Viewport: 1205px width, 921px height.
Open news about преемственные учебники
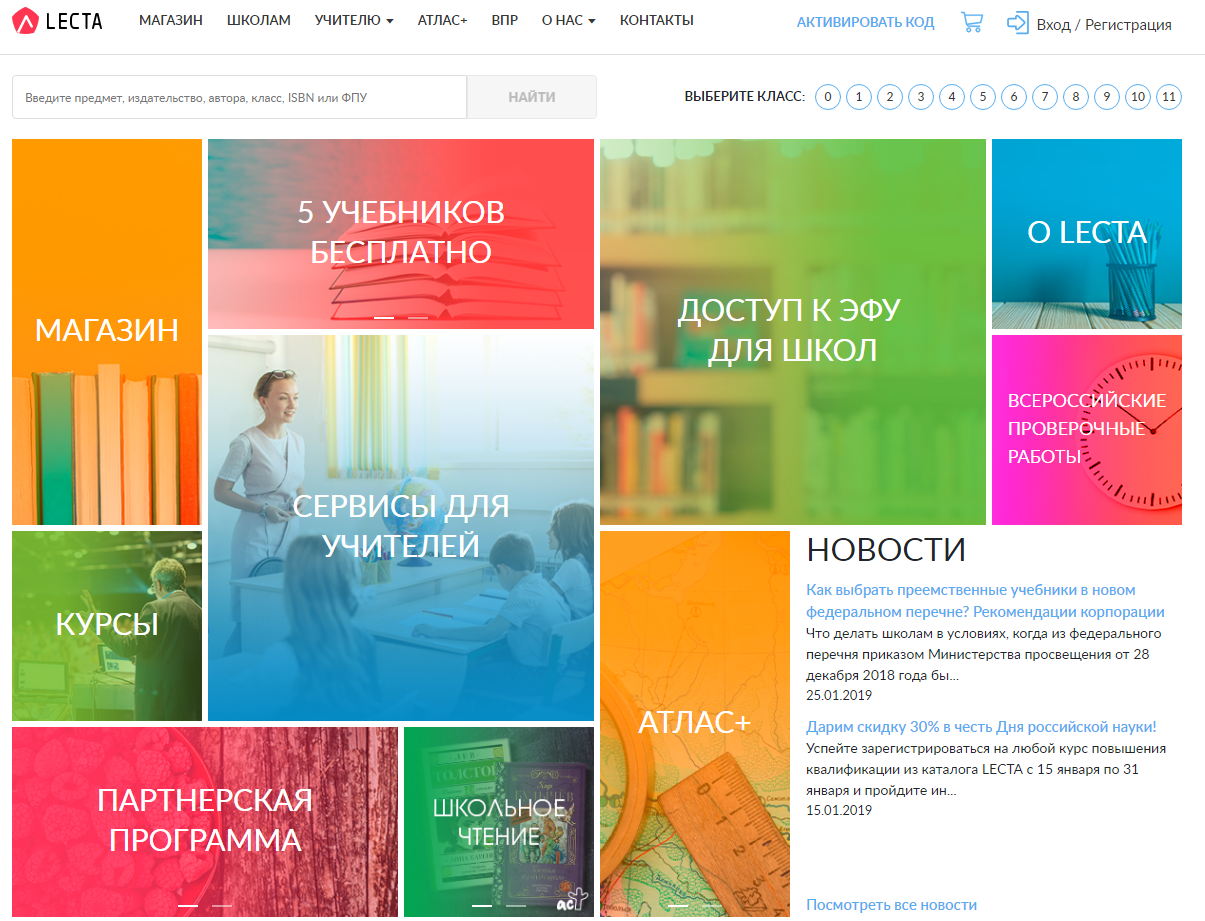pos(985,601)
